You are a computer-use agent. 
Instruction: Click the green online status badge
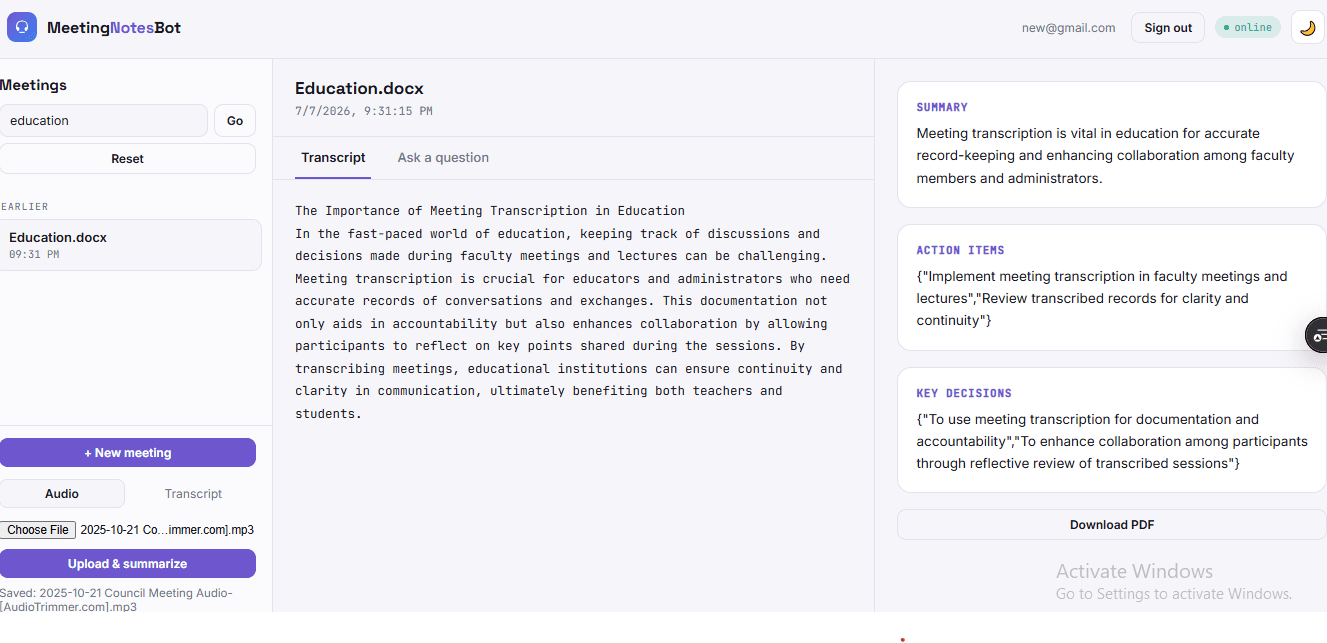1247,28
